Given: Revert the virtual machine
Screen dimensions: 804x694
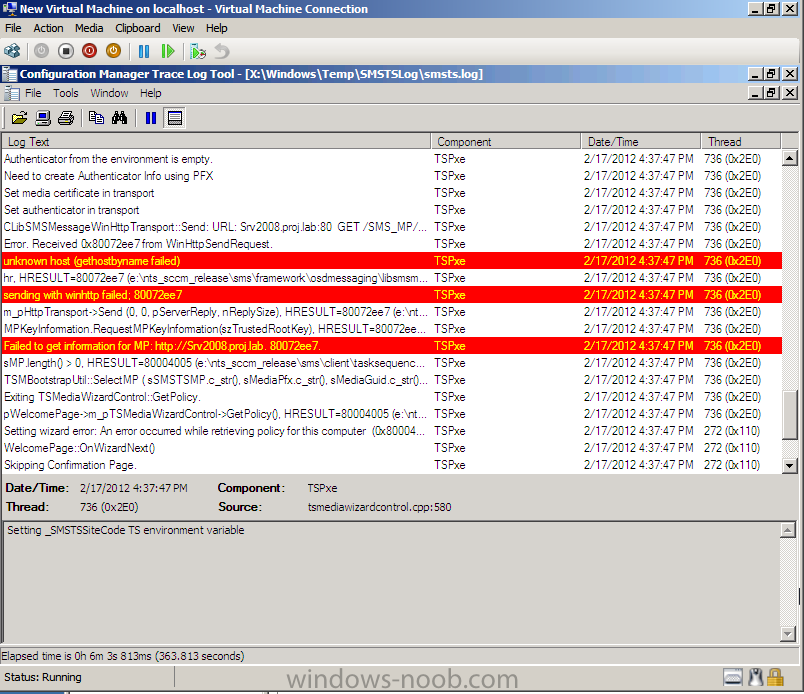Looking at the screenshot, I should (x=222, y=51).
